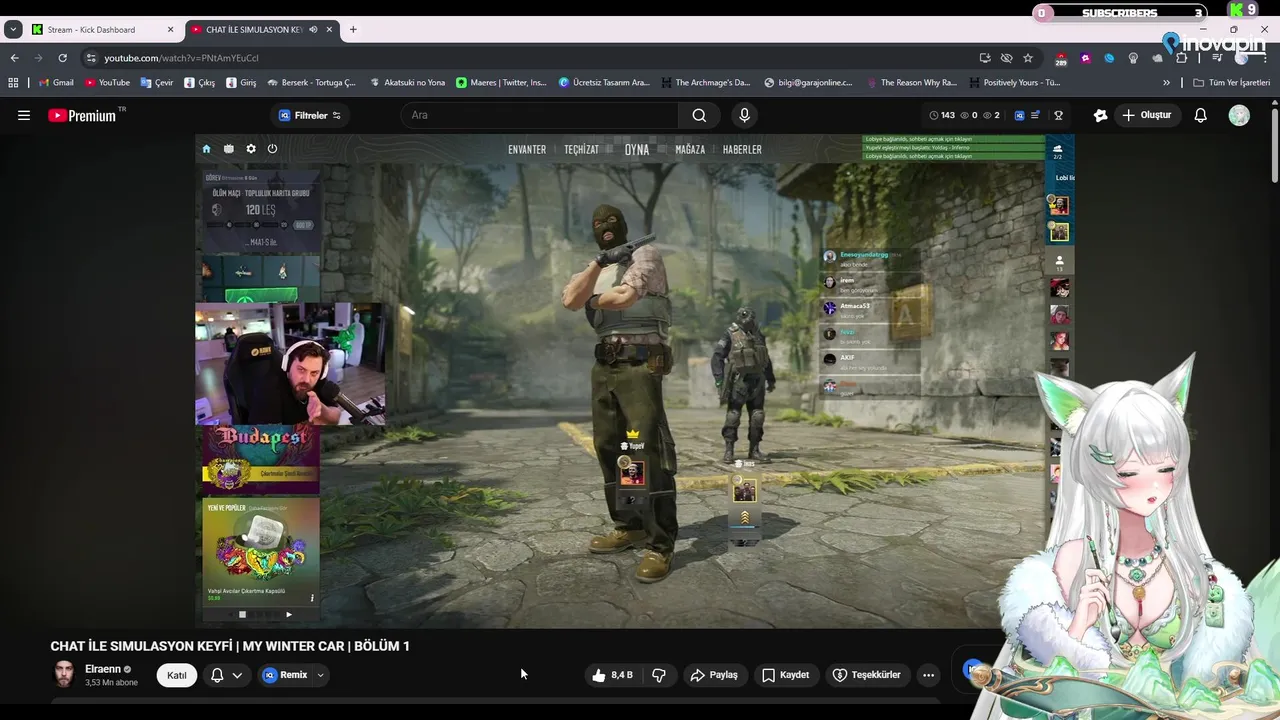
Task: Open the more actions three-dot menu
Action: pyautogui.click(x=928, y=675)
